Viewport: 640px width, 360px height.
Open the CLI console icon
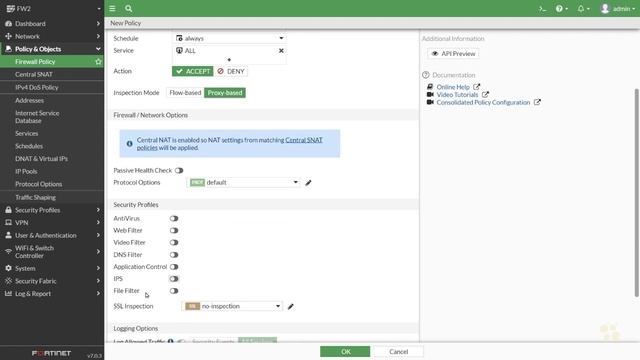(542, 9)
